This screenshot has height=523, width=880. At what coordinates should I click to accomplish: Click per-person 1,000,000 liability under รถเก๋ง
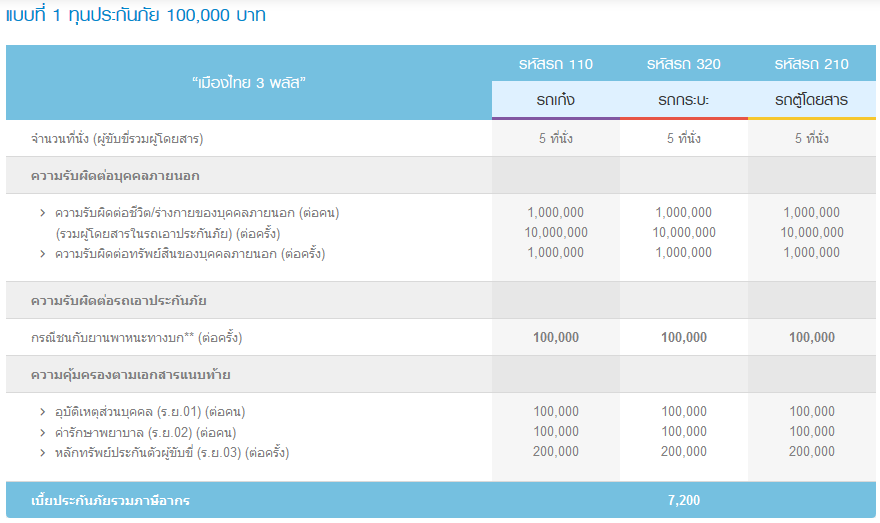click(x=556, y=213)
